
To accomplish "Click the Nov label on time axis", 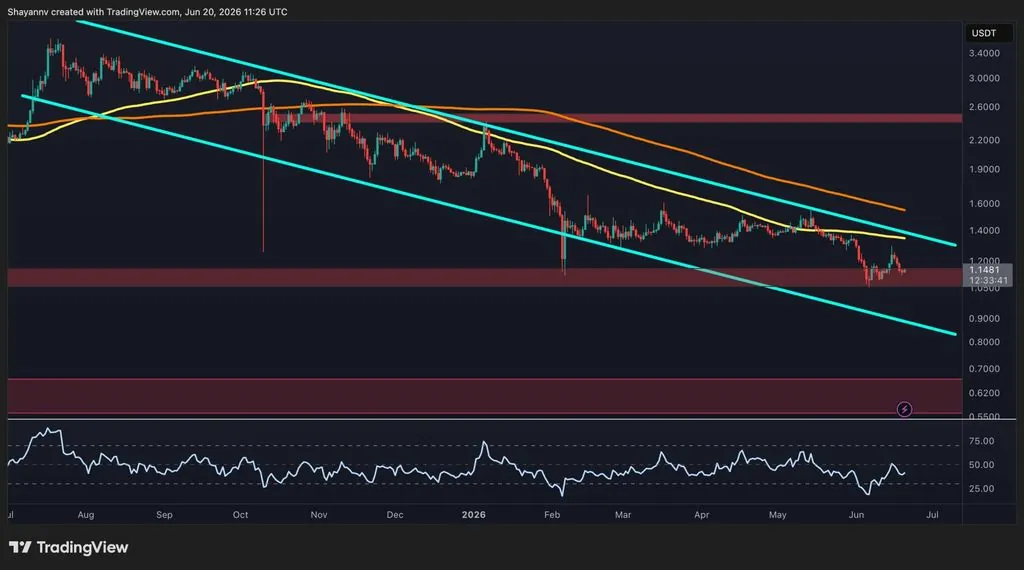I will tap(319, 515).
